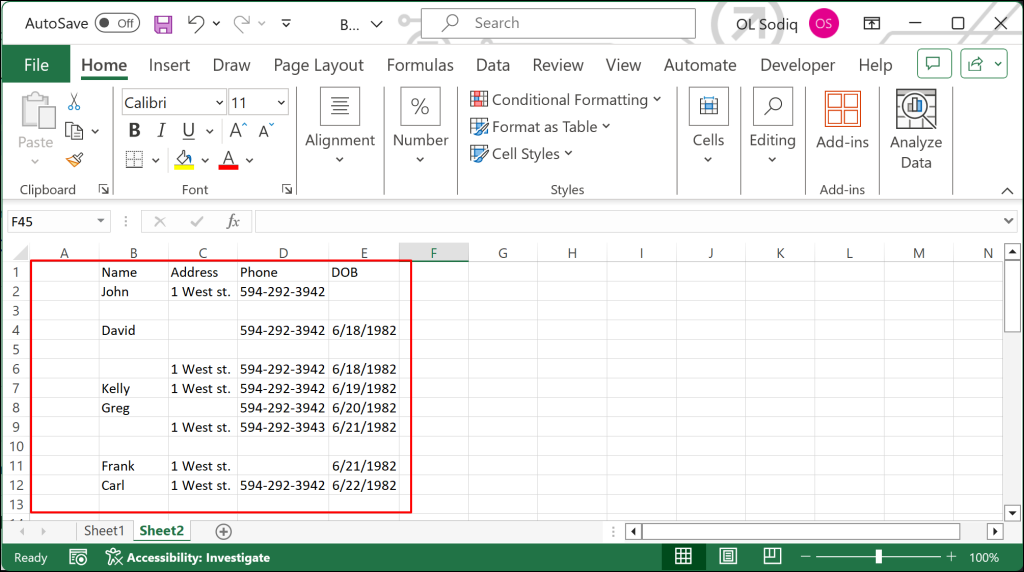Click the zoom slider handle
The height and width of the screenshot is (572, 1024).
pos(879,556)
